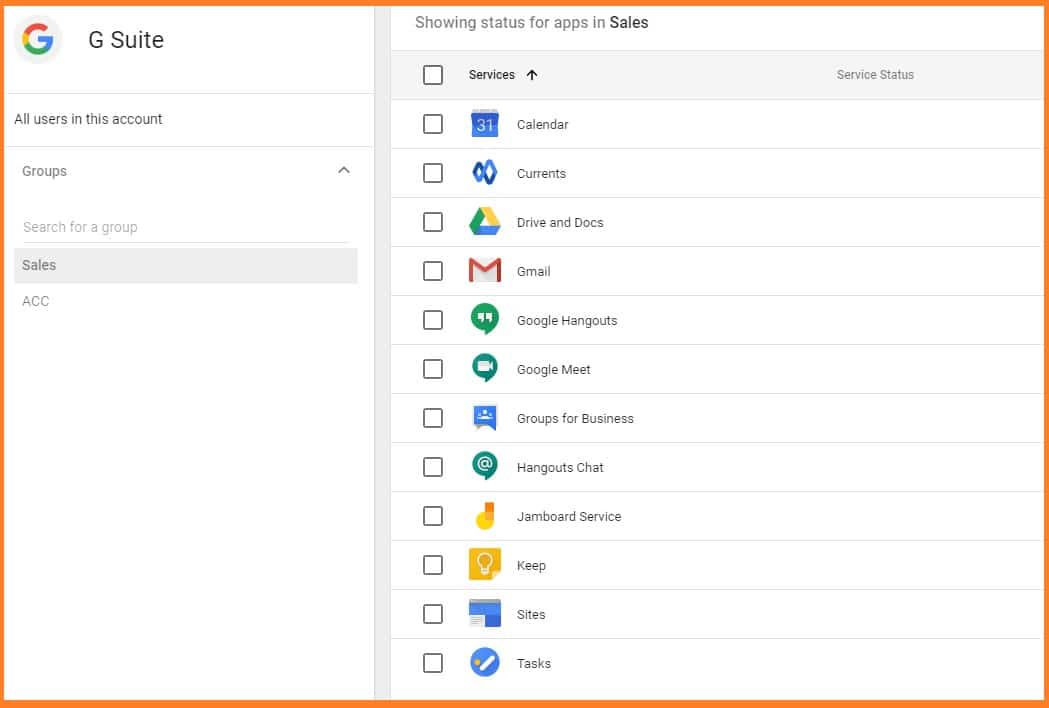
Task: Focus the Search for a group field
Action: (186, 227)
